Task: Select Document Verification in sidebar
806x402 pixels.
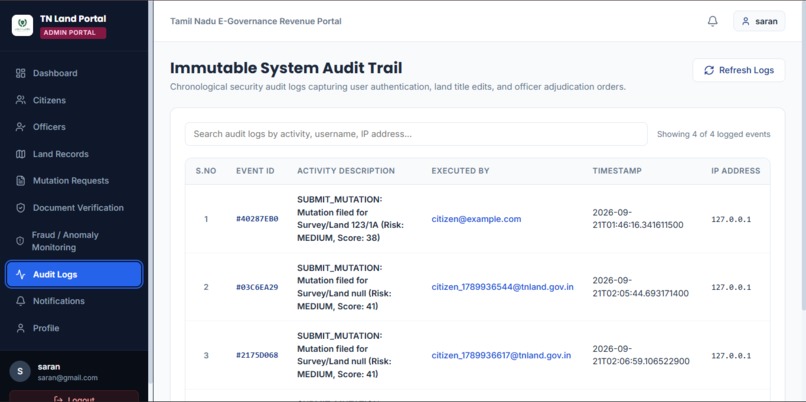Action: click(74, 208)
